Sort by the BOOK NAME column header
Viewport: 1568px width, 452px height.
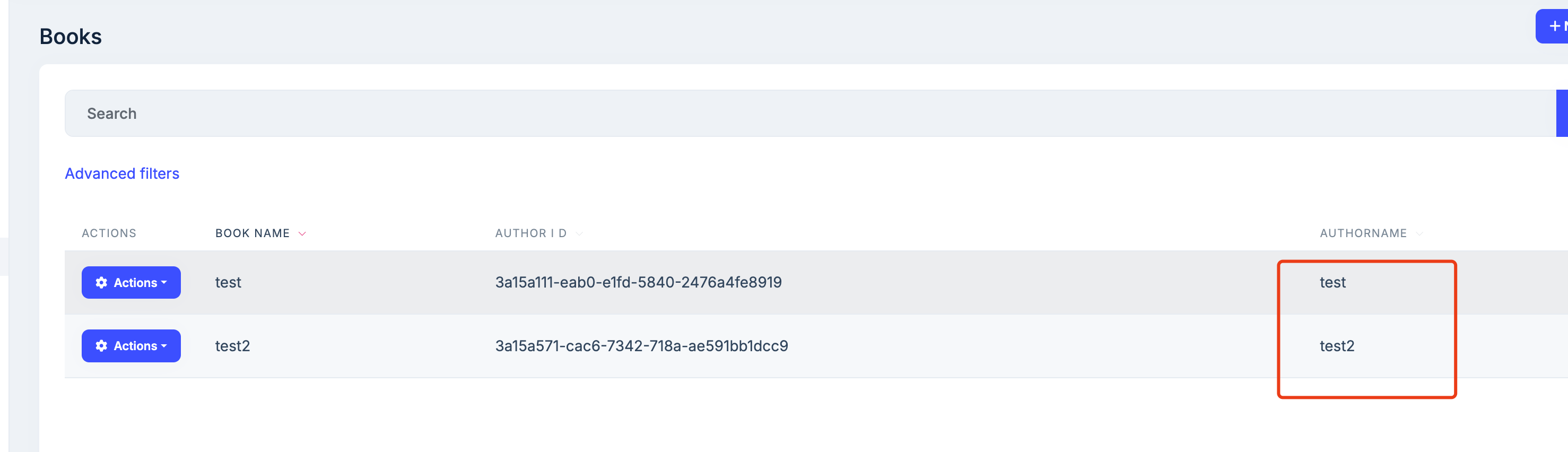pos(252,233)
